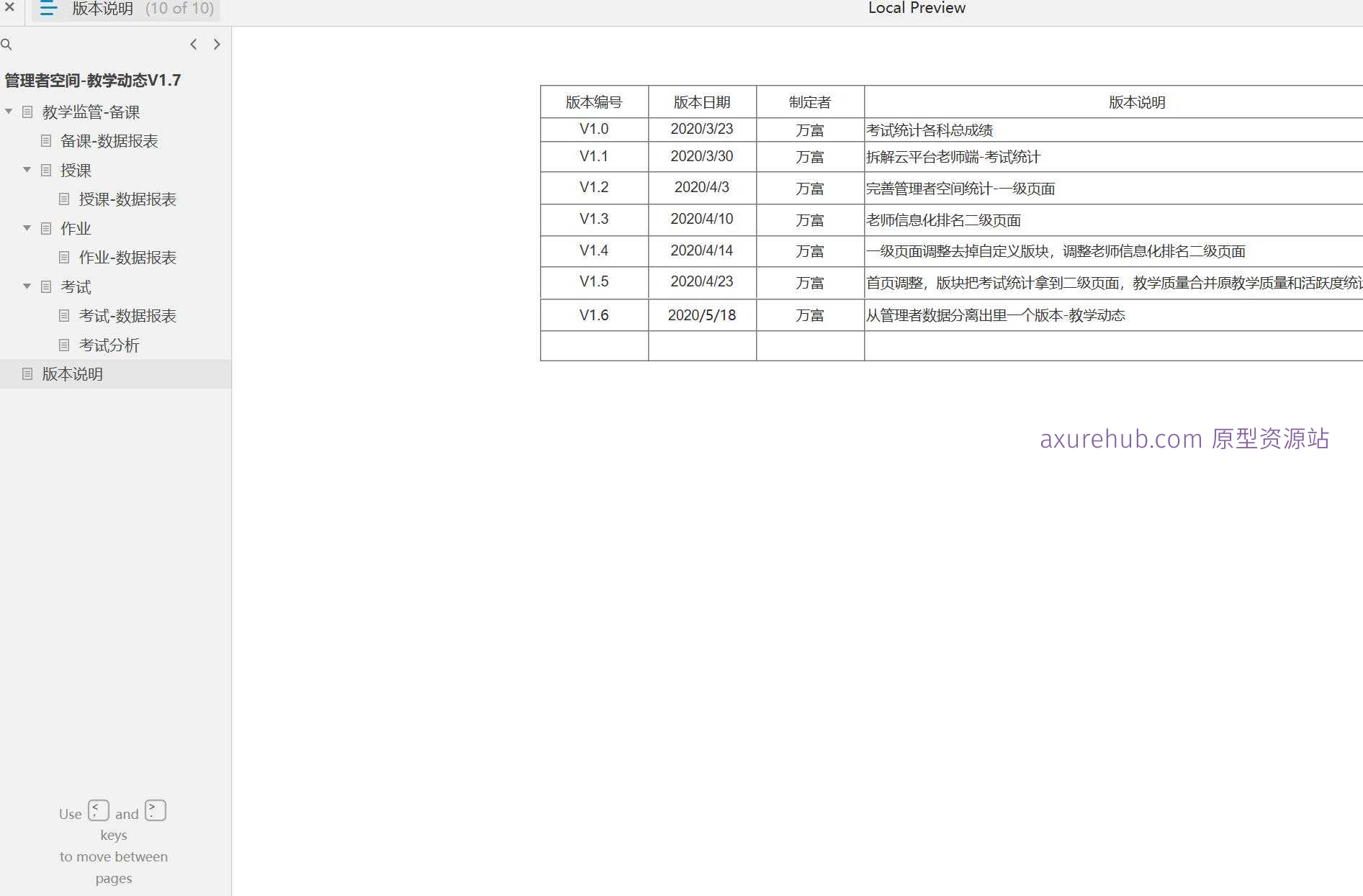Close the sitemap sidebar with the X icon
Viewport: 1363px width, 896px height.
10,7
